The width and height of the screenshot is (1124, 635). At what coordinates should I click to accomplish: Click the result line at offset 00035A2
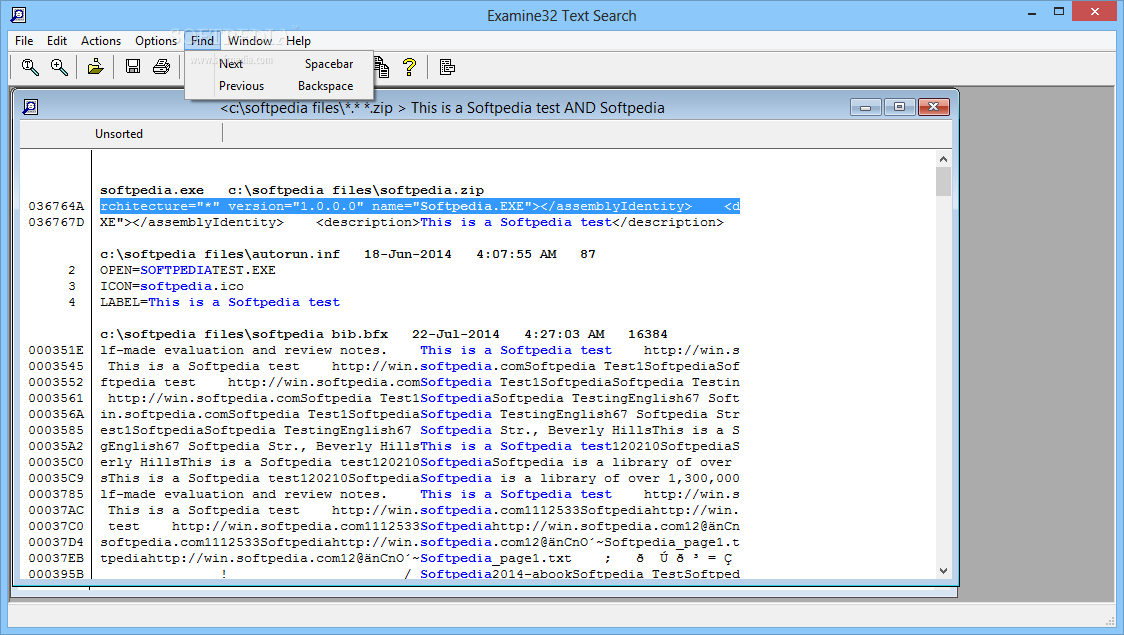point(419,447)
